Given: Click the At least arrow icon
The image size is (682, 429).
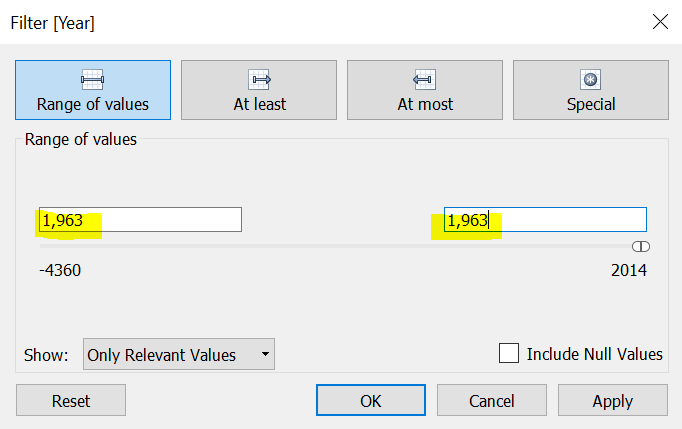Looking at the screenshot, I should pos(259,80).
